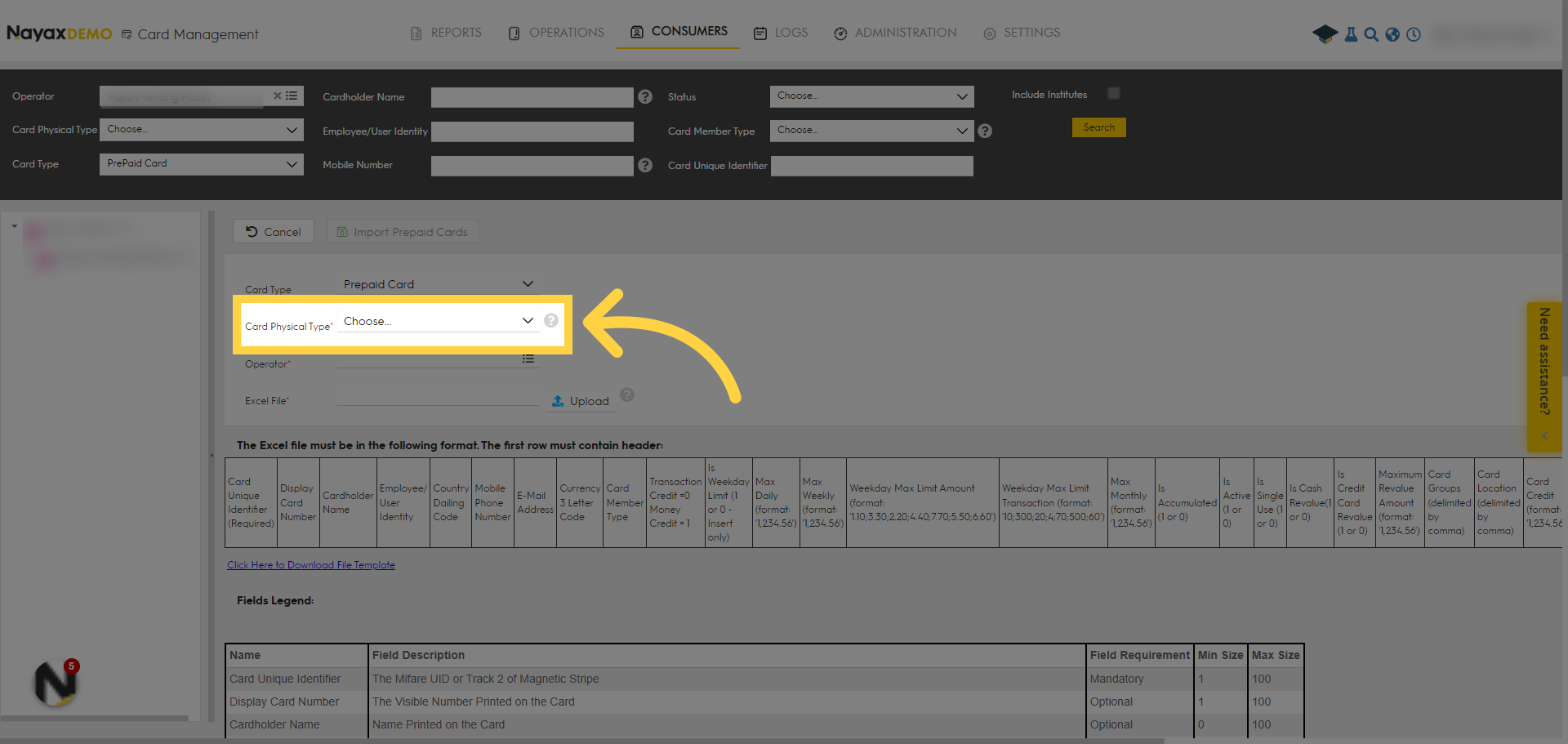Click the Operator filter text field

185,96
